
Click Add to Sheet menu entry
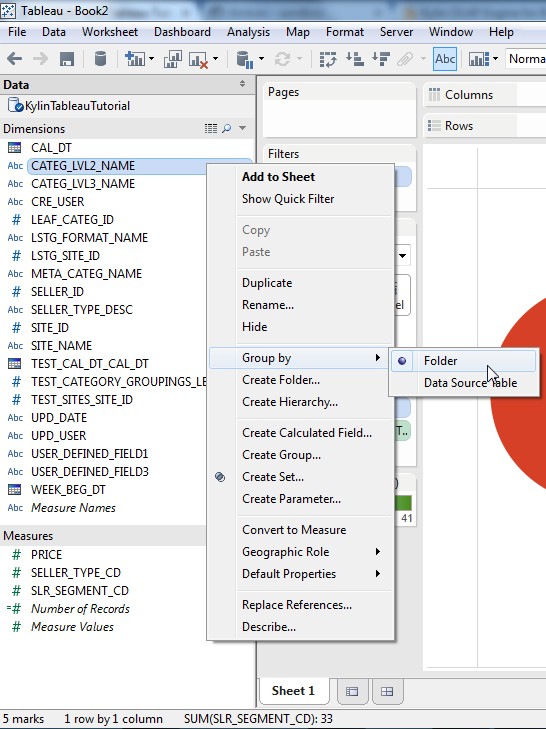[279, 177]
